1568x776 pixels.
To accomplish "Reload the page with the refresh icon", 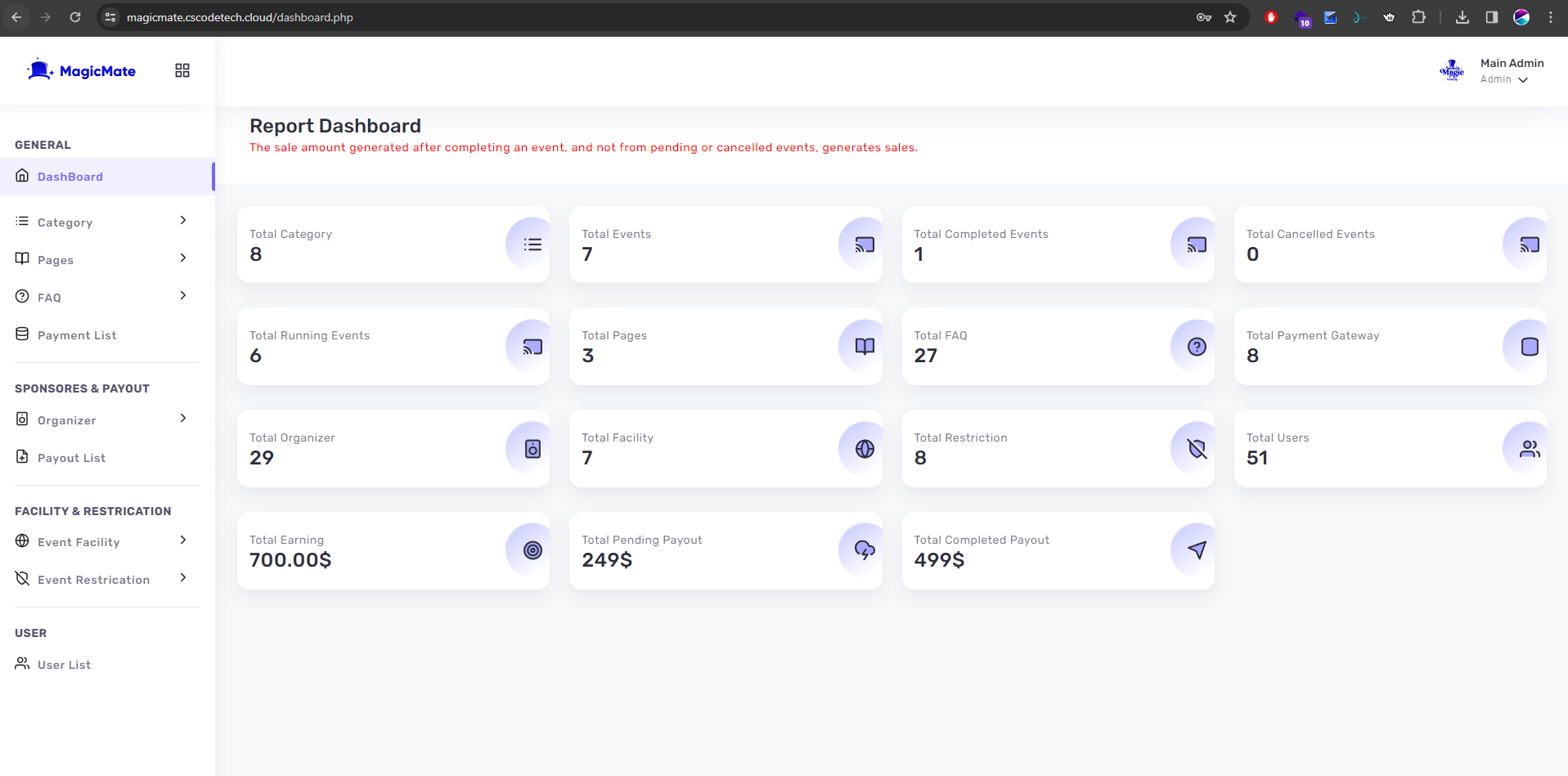I will (x=75, y=17).
